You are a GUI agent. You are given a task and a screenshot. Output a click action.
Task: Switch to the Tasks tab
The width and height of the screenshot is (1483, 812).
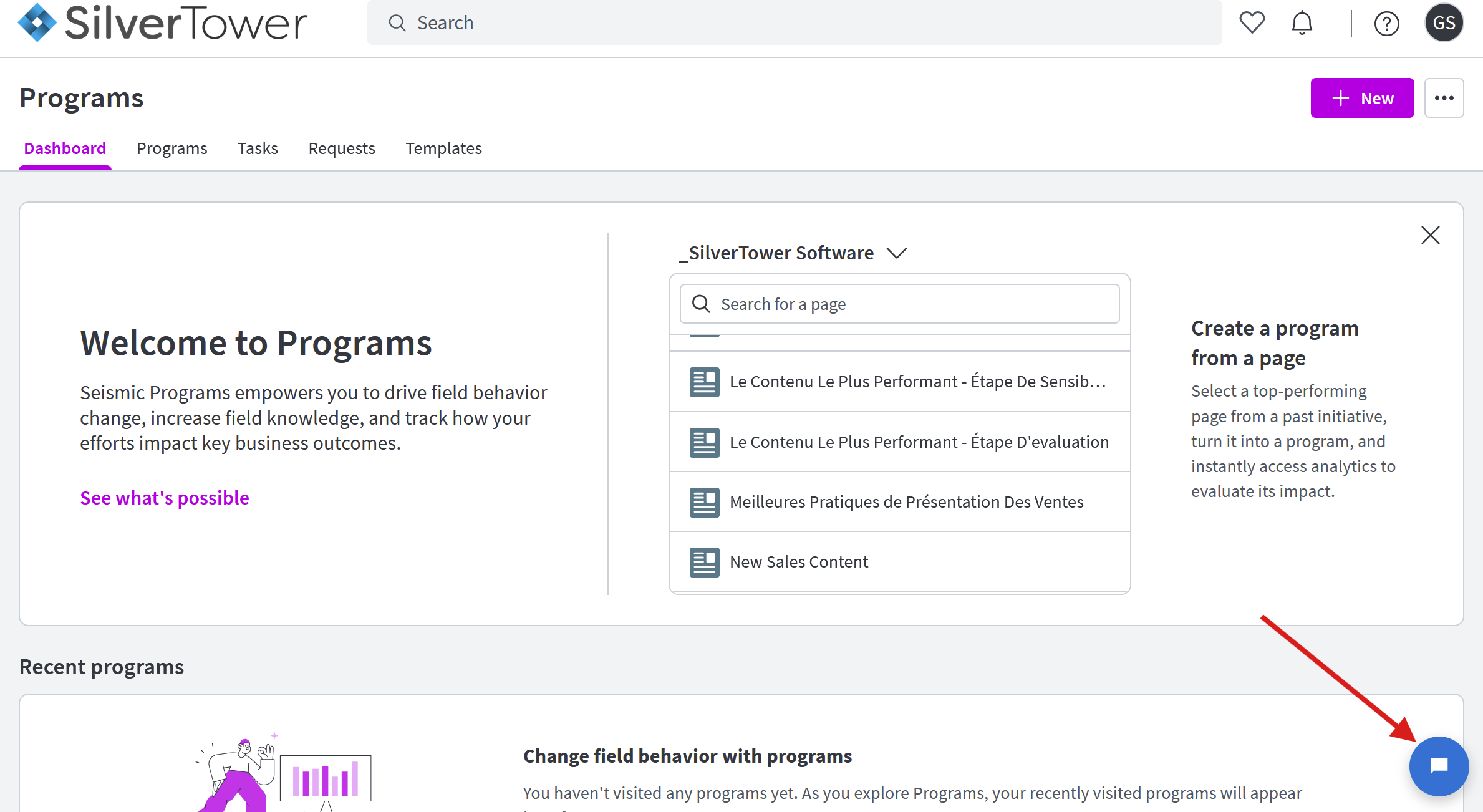[x=258, y=148]
